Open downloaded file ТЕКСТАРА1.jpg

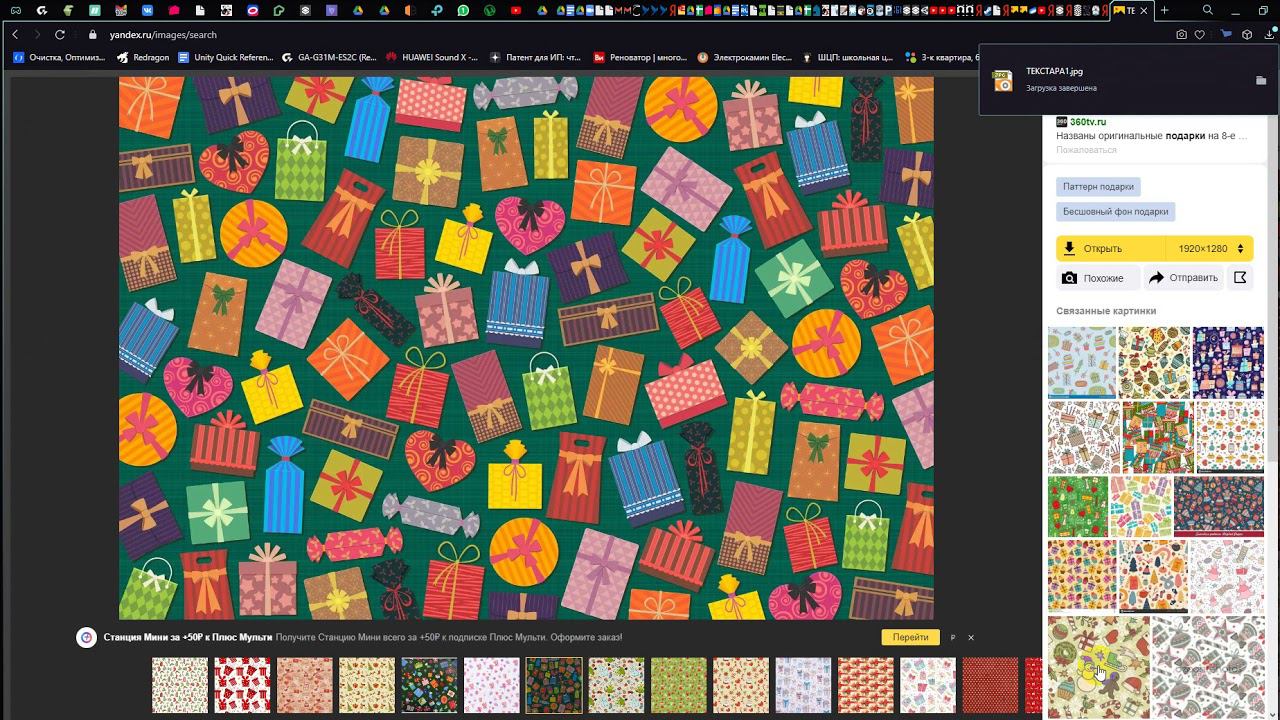click(x=1054, y=72)
